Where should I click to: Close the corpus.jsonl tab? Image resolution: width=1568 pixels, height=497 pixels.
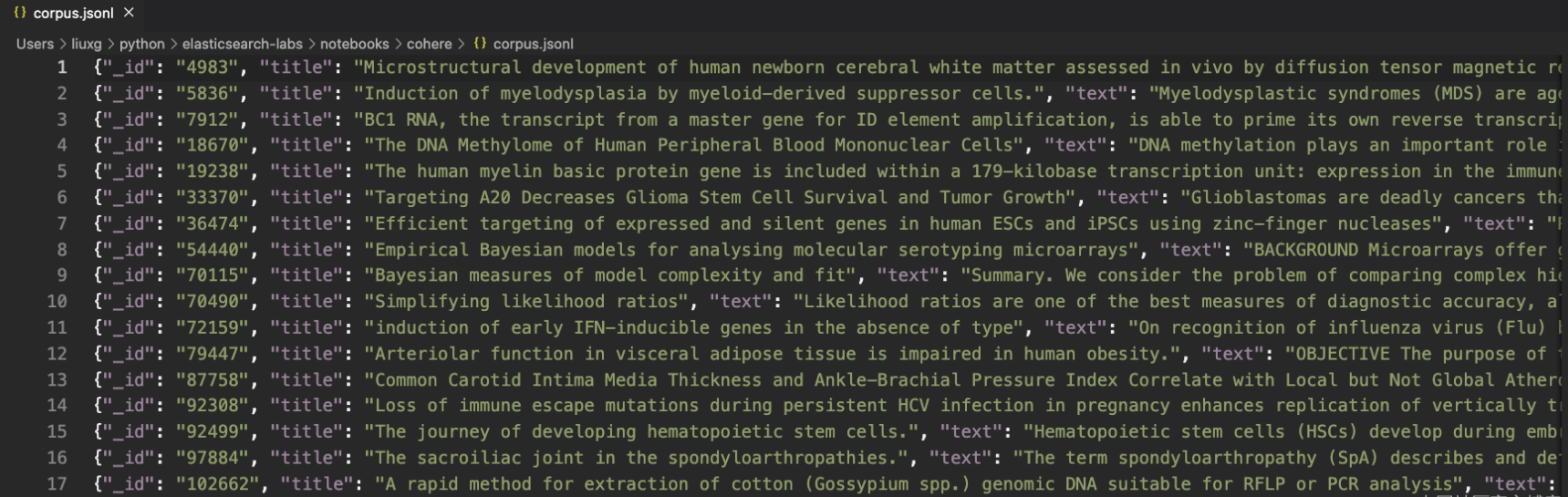[x=129, y=13]
